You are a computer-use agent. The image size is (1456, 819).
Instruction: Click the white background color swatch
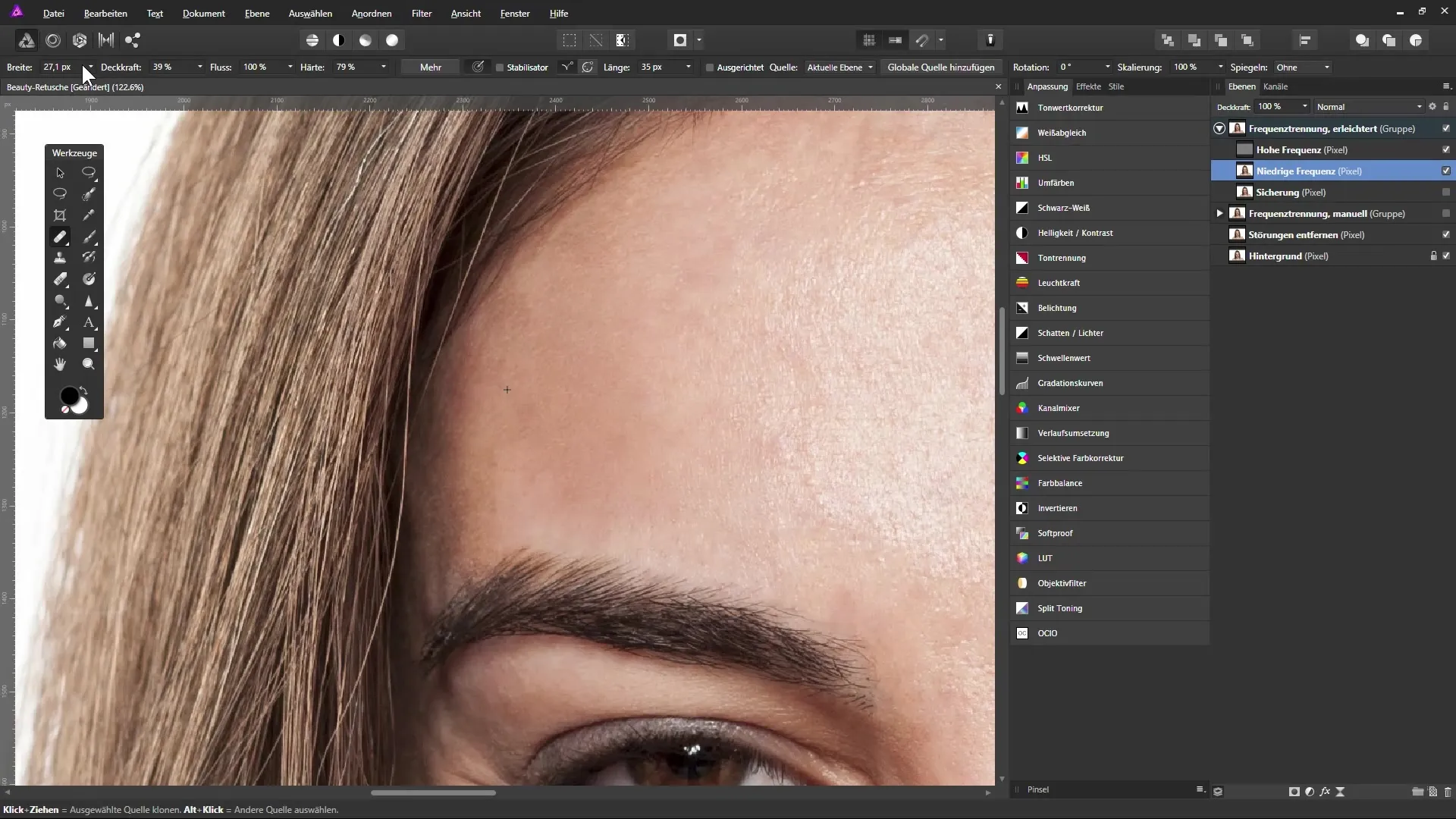tap(82, 407)
